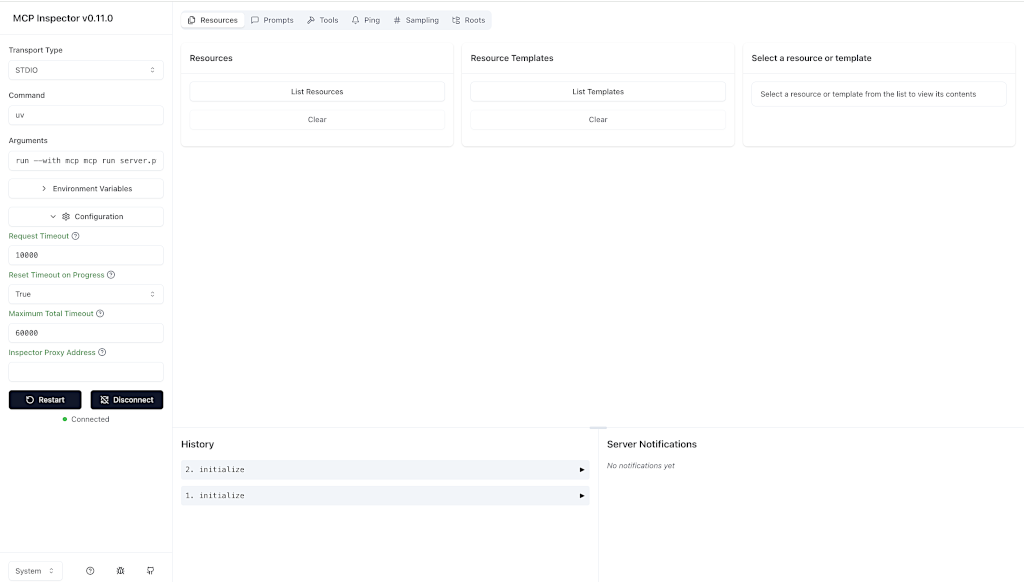Viewport: 1024px width, 582px height.
Task: Click the Maximum Total Timeout field
Action: (86, 333)
